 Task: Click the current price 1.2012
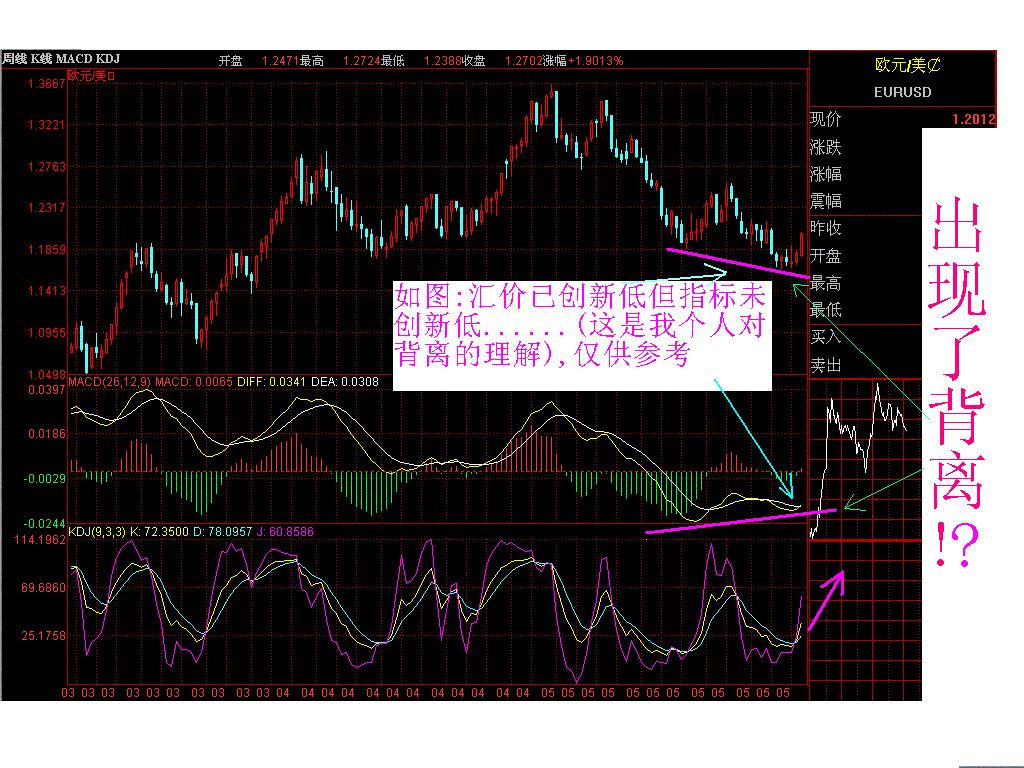(973, 120)
